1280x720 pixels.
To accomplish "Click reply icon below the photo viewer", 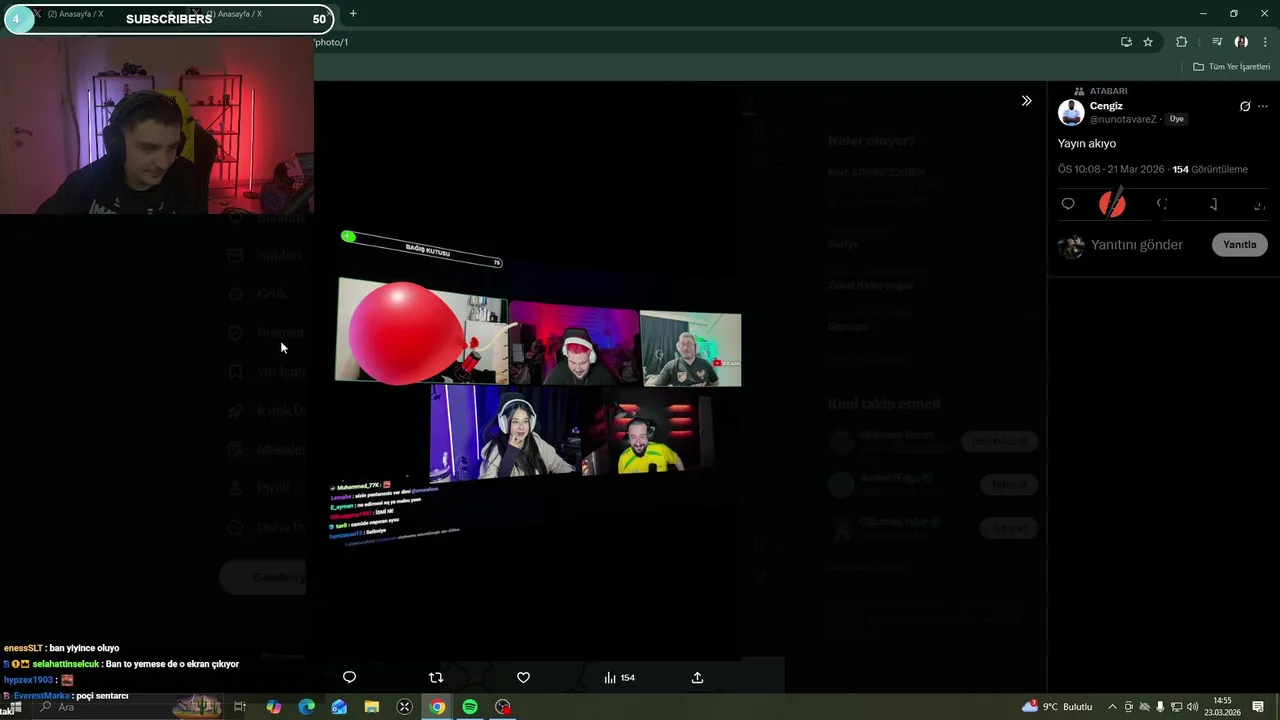I will click(x=349, y=678).
